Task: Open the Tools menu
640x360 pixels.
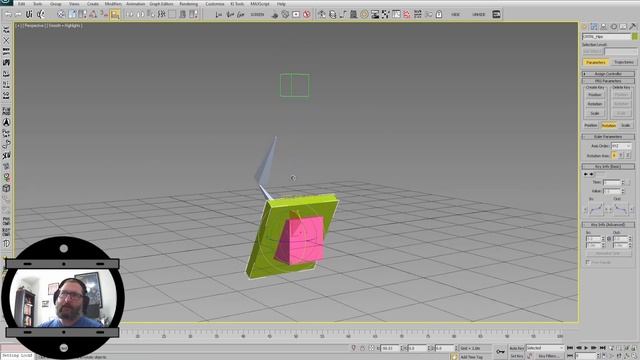Action: (x=38, y=4)
